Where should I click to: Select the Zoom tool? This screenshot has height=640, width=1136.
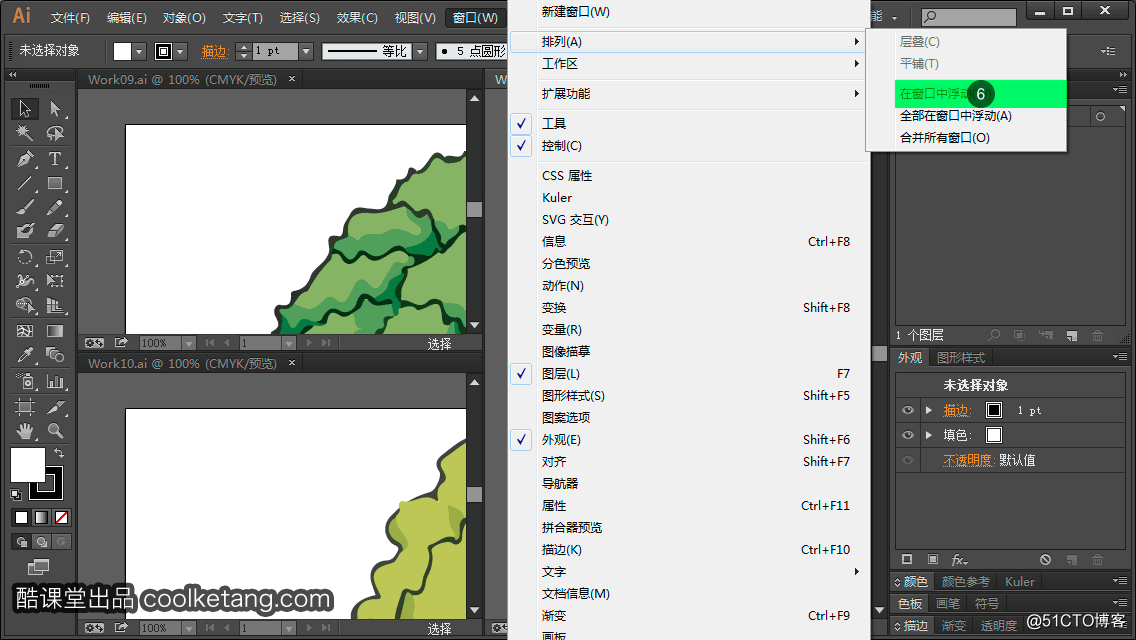55,431
